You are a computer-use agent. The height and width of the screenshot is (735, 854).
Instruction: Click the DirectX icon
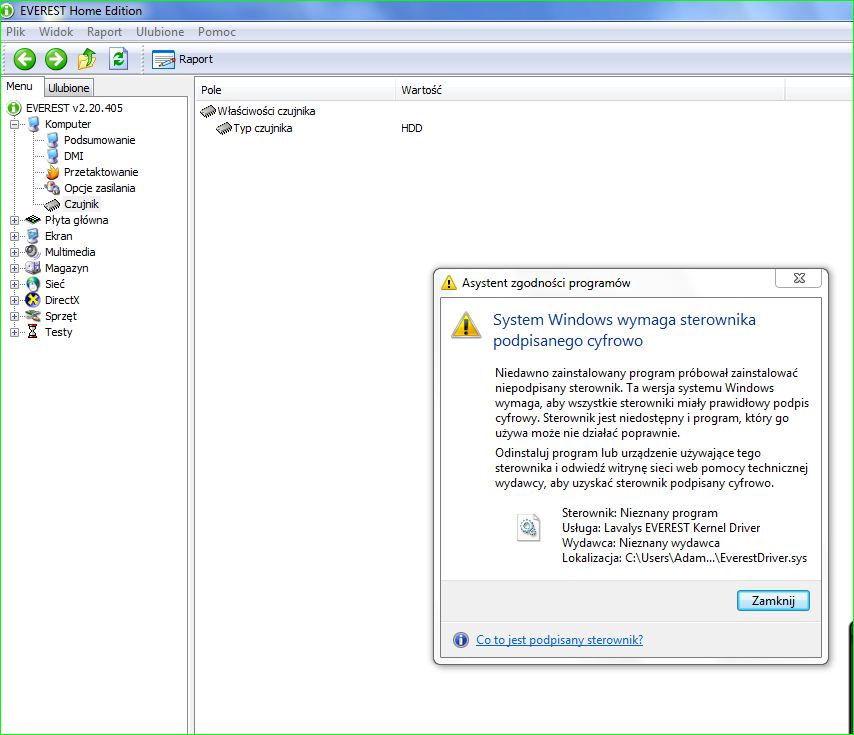[33, 300]
